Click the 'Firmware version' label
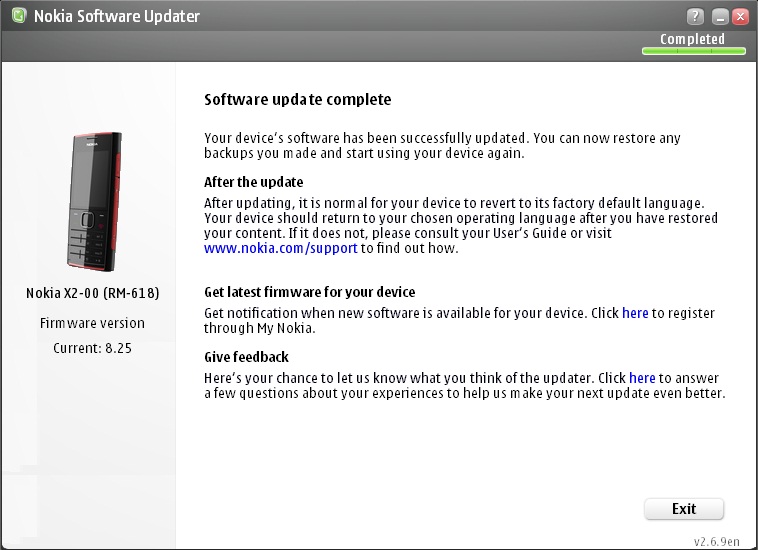The width and height of the screenshot is (758, 550). point(92,323)
